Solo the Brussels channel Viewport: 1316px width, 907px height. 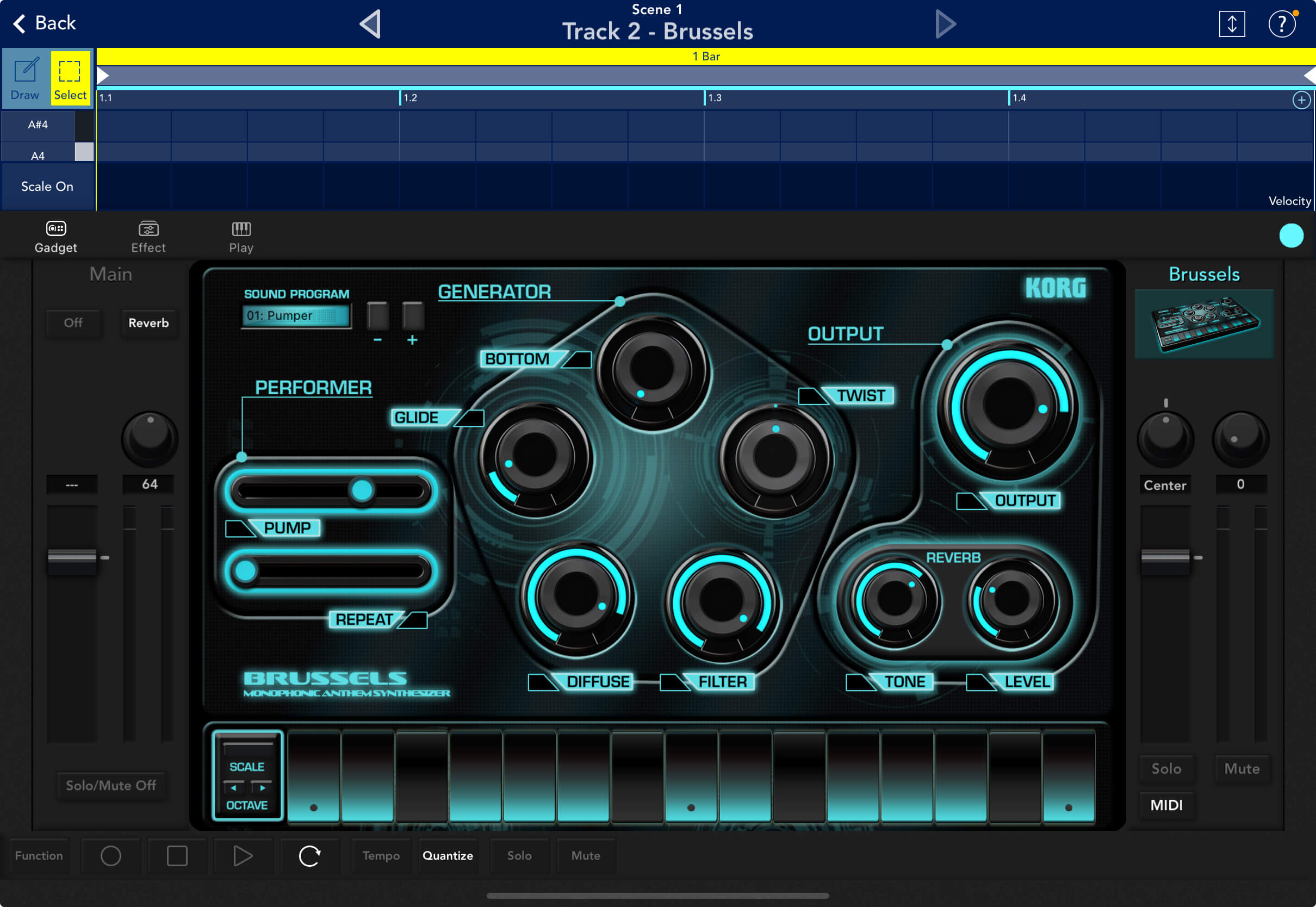tap(1166, 768)
